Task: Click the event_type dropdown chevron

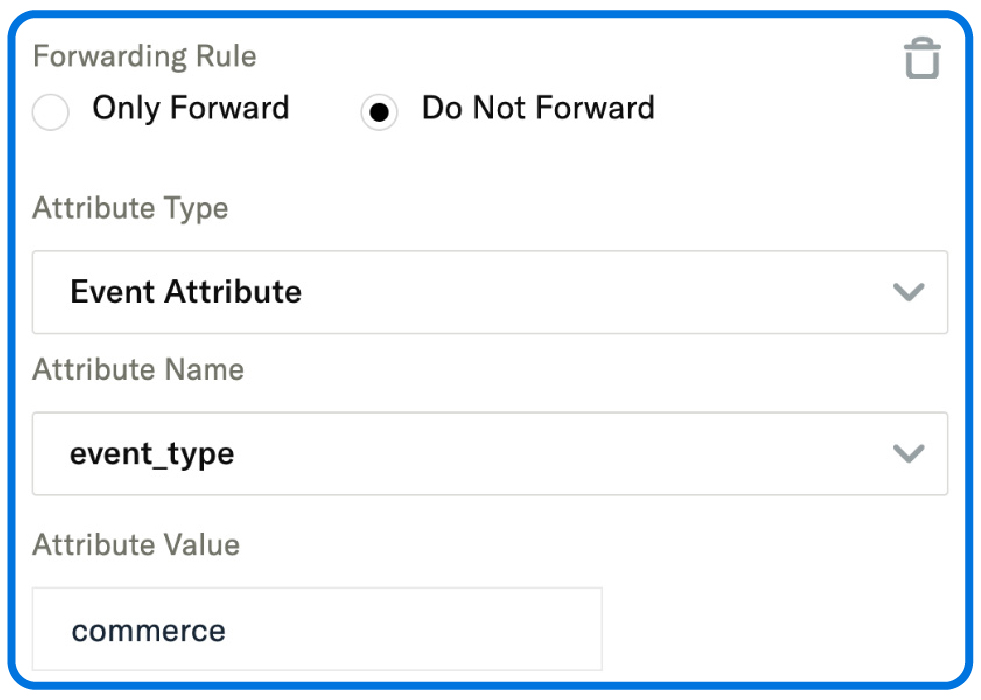Action: pos(908,454)
